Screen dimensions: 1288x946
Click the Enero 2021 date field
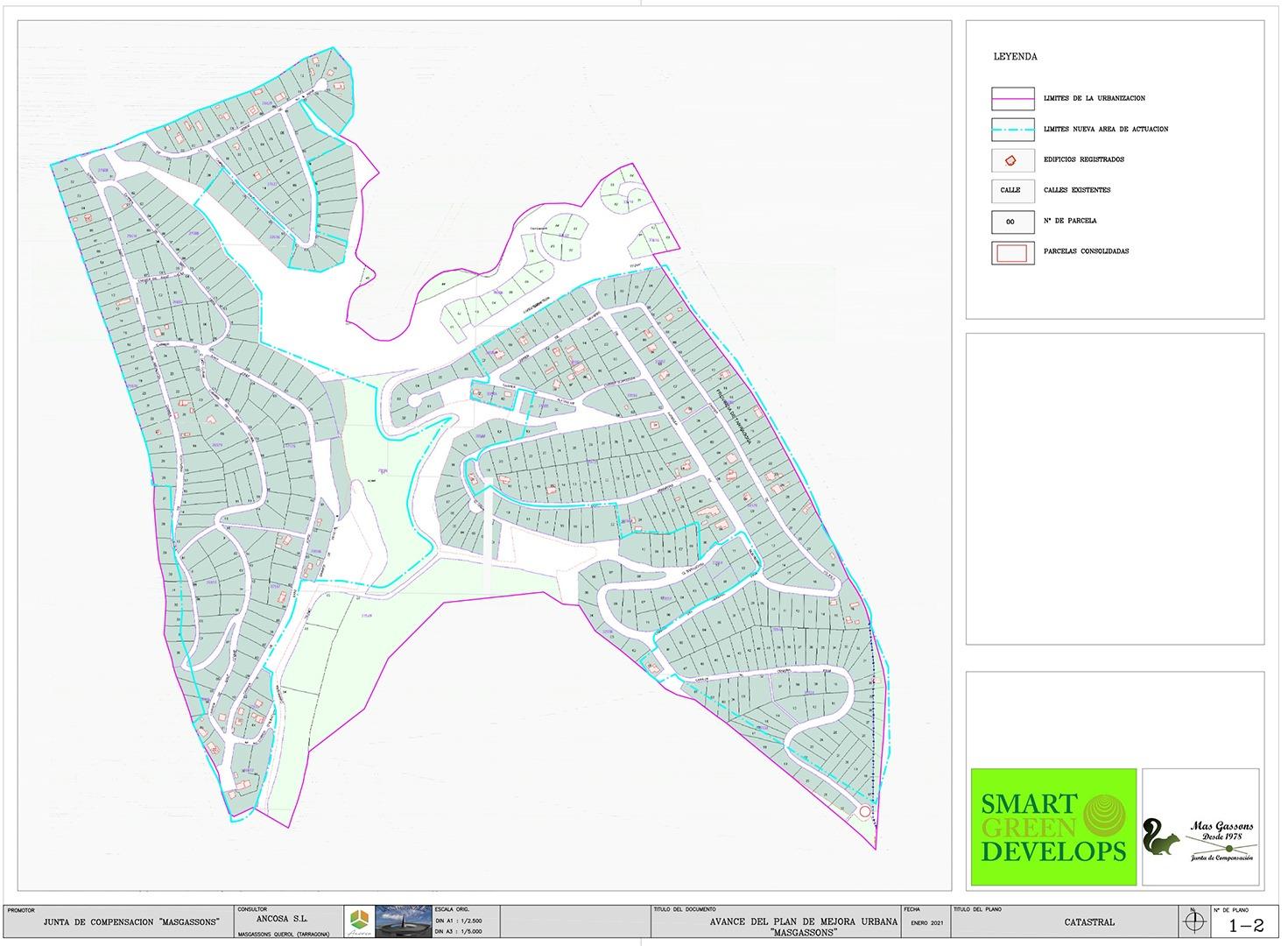click(926, 925)
